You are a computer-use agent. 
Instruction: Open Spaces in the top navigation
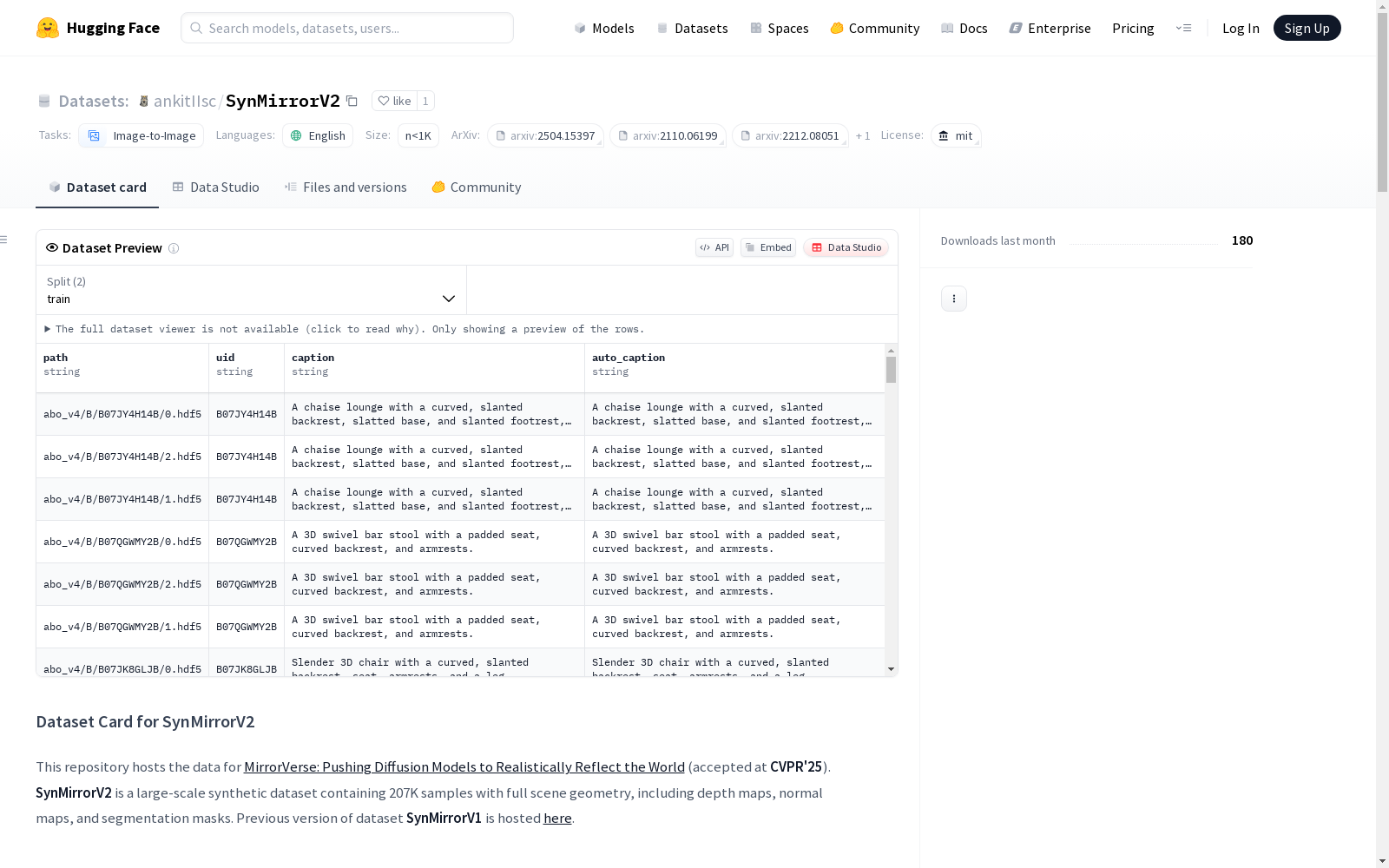click(x=780, y=28)
